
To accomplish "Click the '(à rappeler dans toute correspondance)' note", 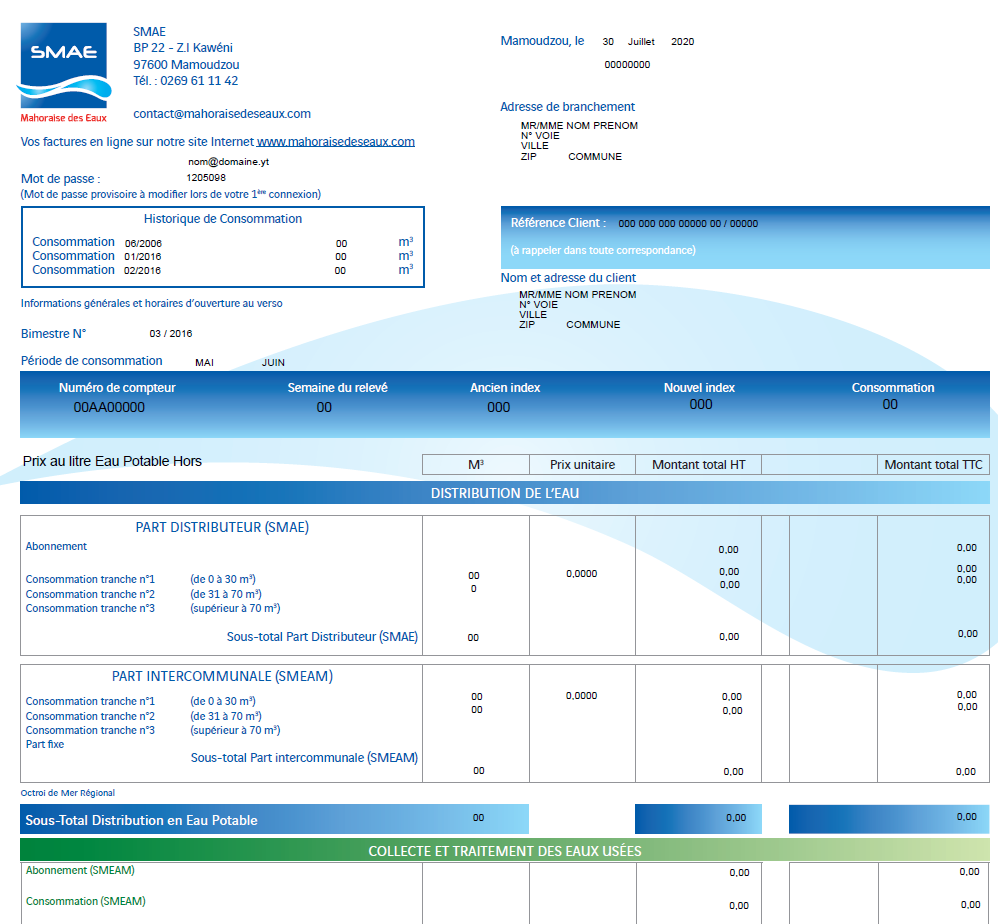I will tap(603, 250).
